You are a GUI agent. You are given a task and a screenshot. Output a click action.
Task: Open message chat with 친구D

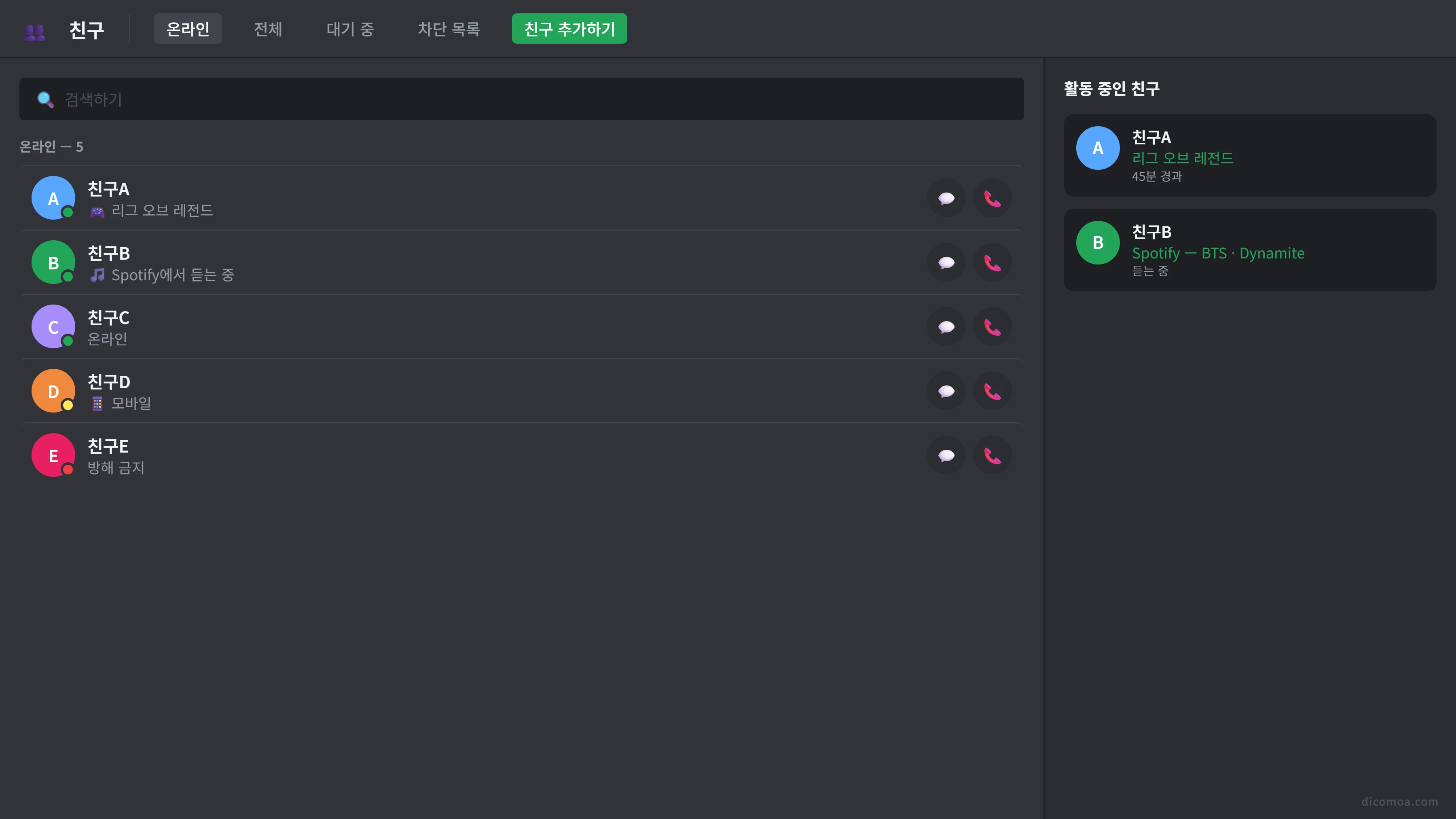tap(946, 391)
